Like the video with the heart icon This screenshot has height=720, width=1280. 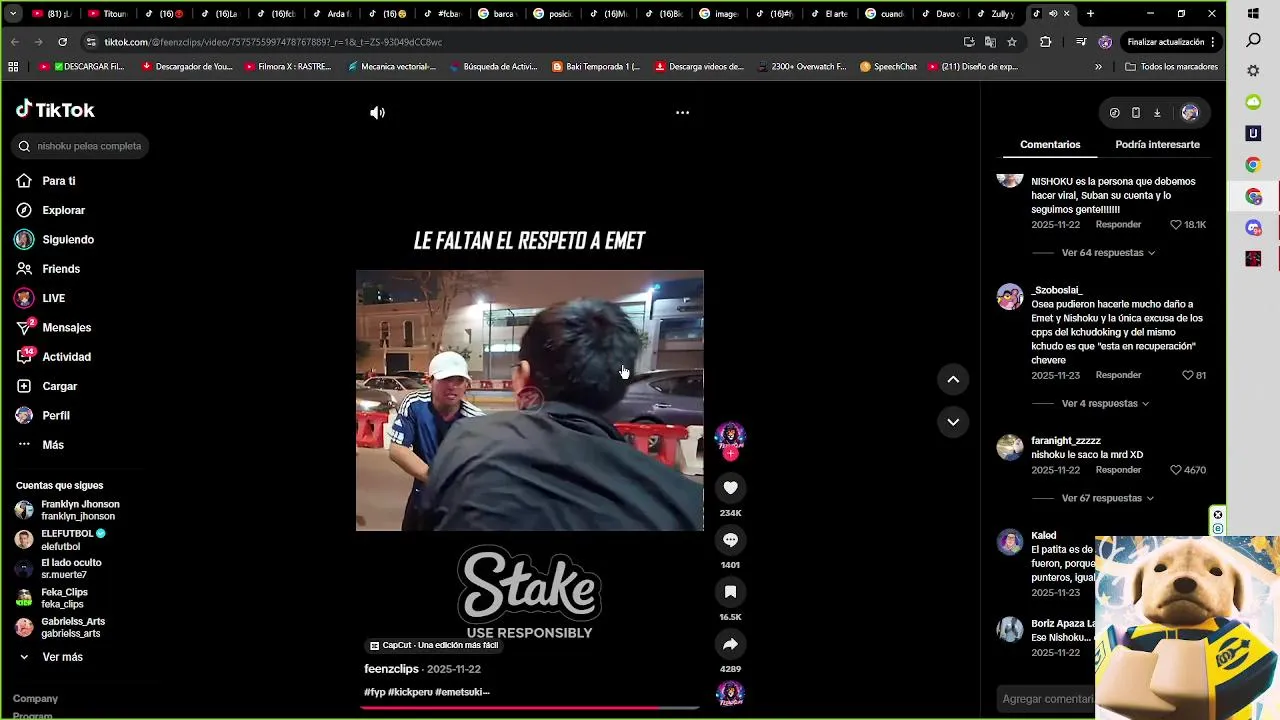click(x=730, y=488)
